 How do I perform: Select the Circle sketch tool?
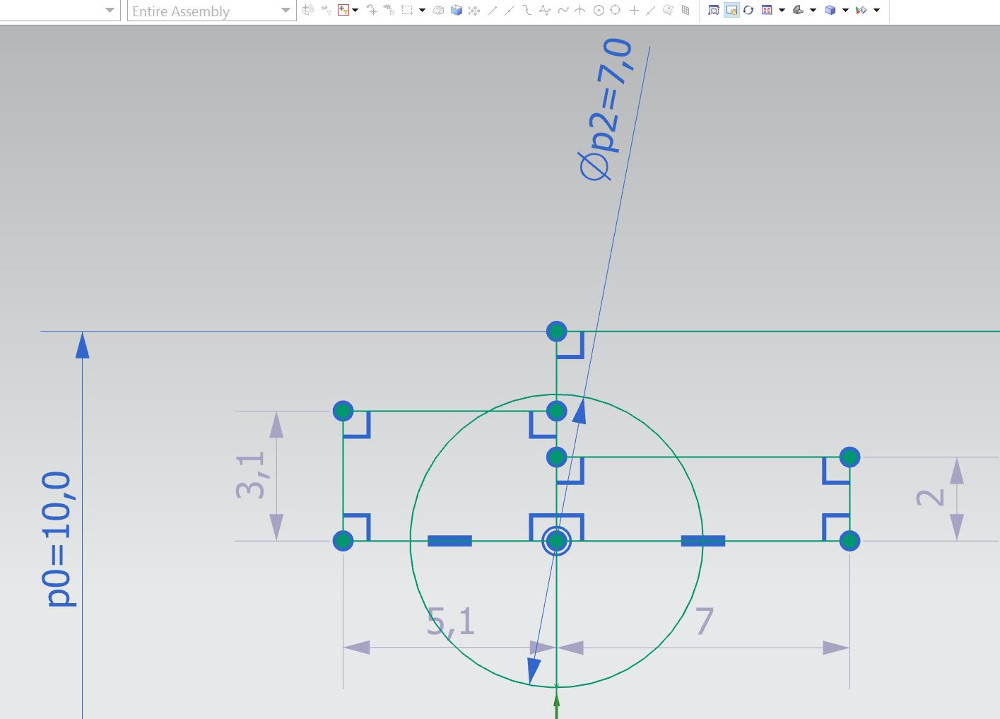click(x=598, y=11)
